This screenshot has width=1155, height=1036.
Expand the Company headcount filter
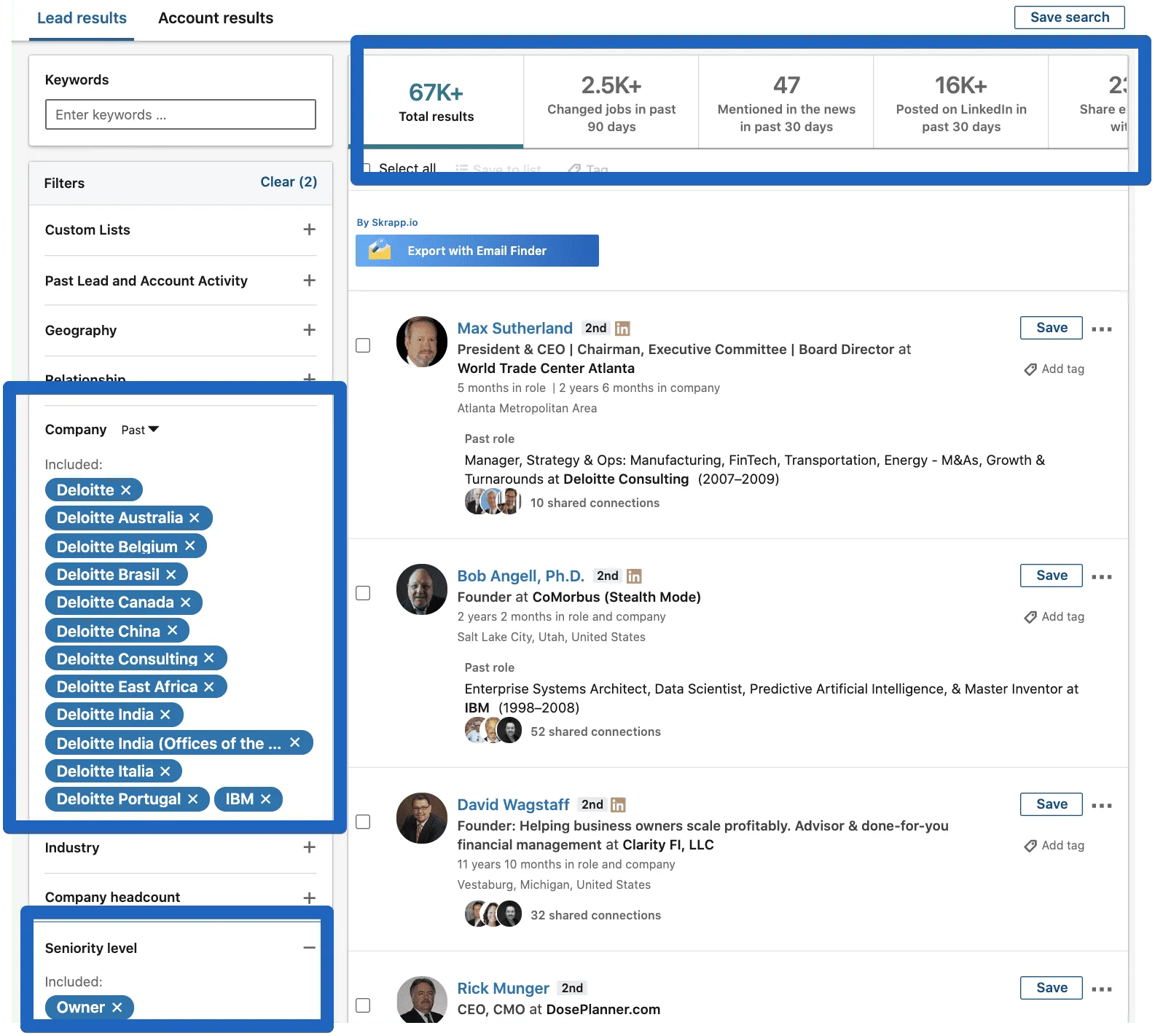click(x=309, y=898)
